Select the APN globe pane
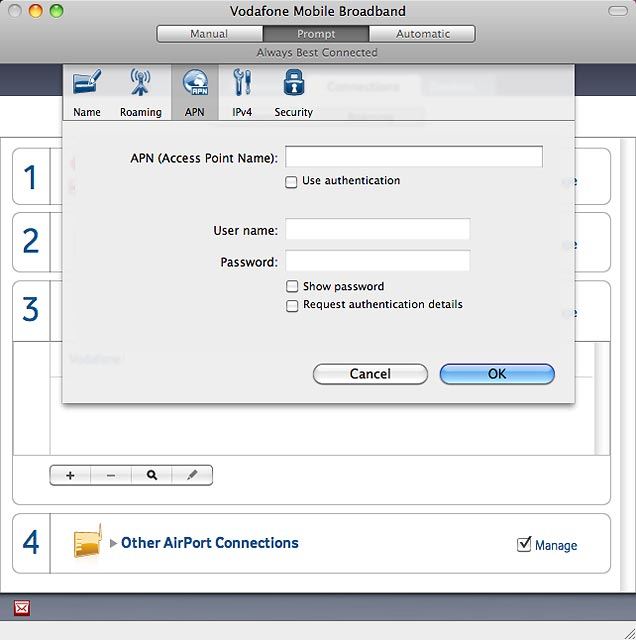This screenshot has width=636, height=640. click(195, 93)
